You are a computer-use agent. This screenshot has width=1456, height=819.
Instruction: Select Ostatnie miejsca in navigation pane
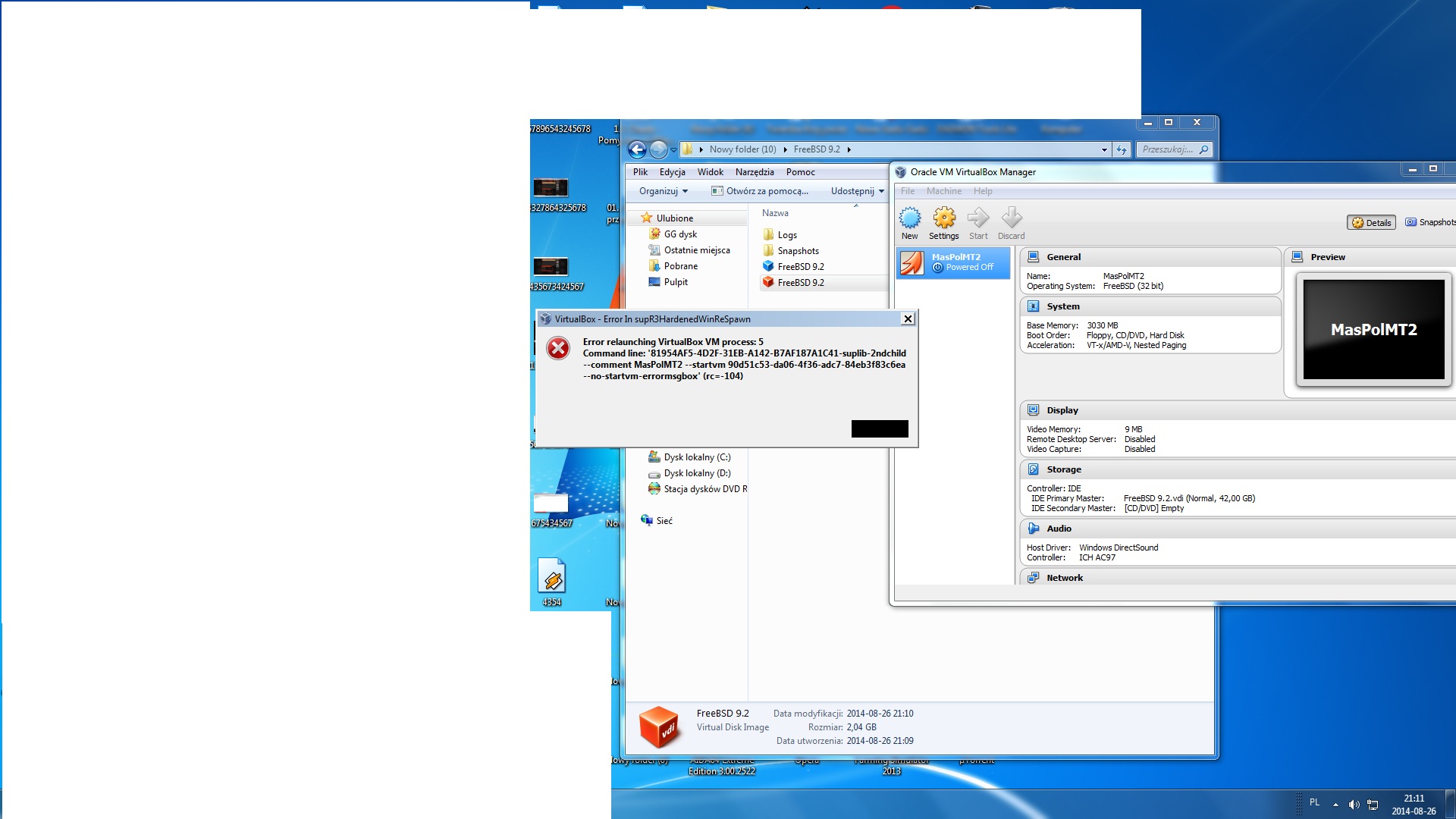[x=689, y=250]
